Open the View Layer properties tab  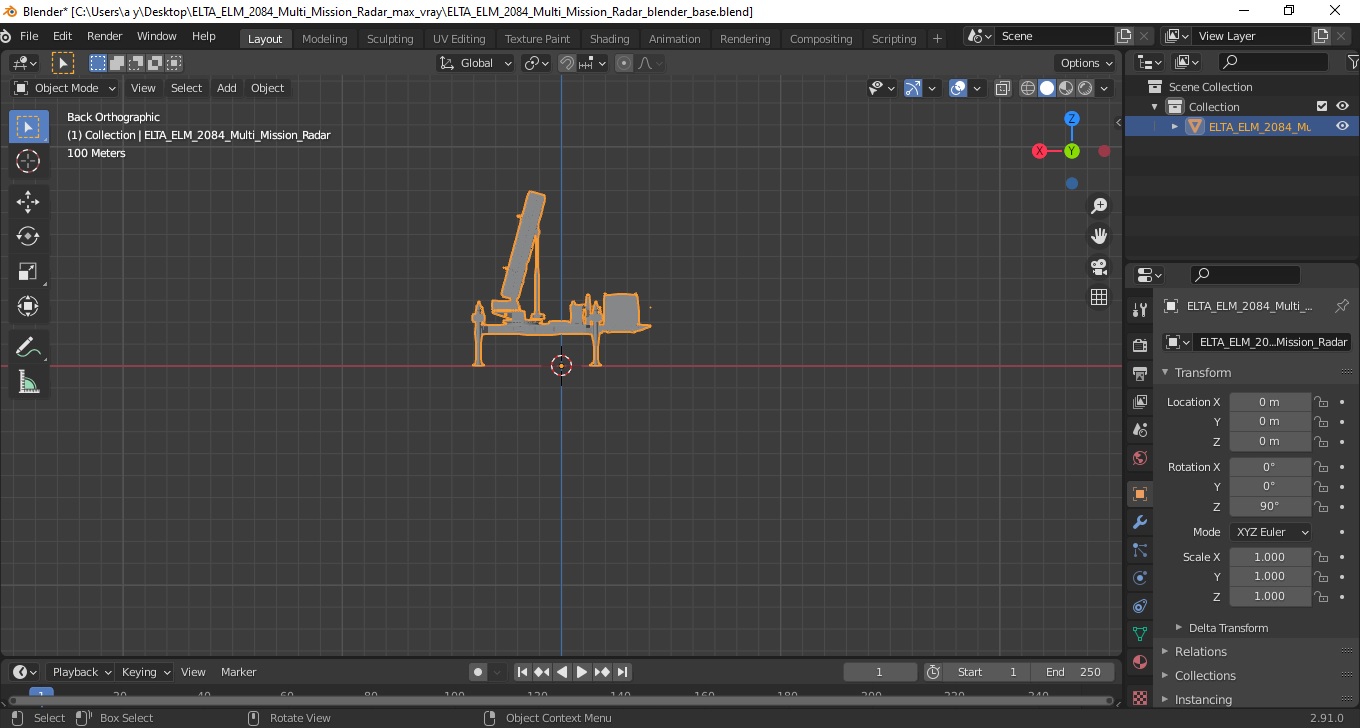pyautogui.click(x=1140, y=401)
